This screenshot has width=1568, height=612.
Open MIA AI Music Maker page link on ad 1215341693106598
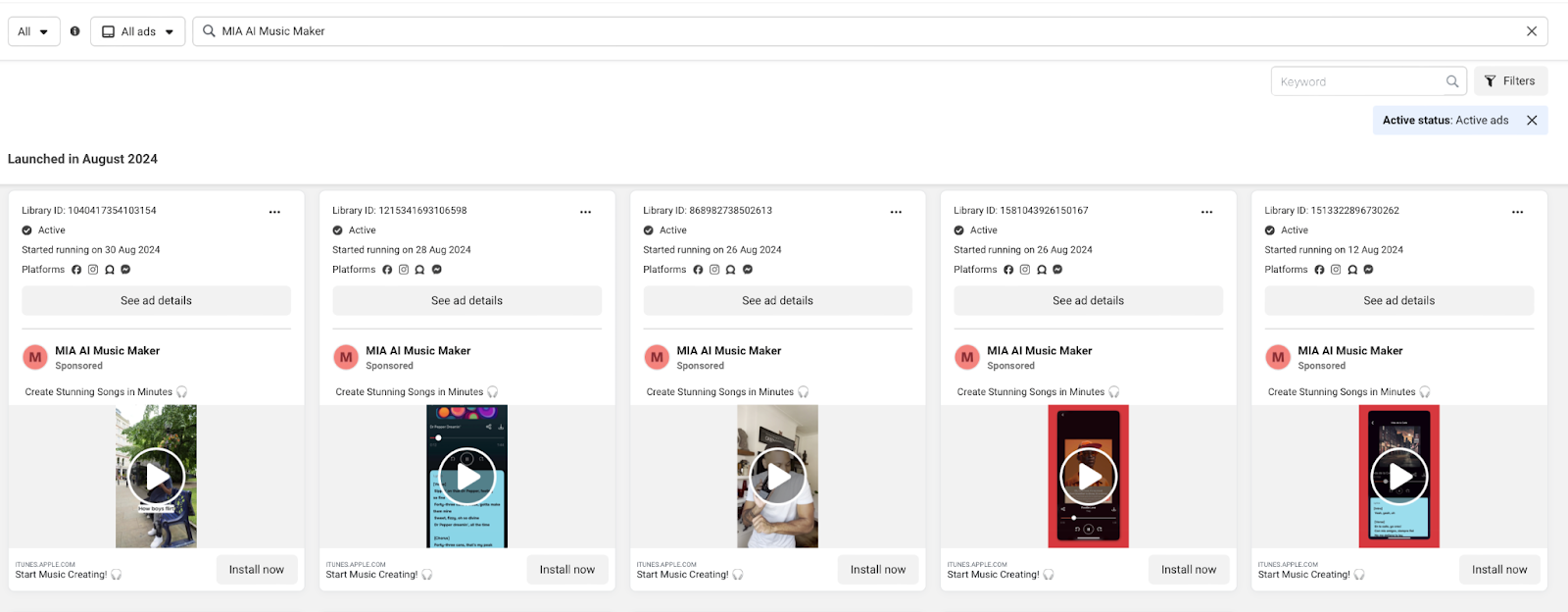[x=418, y=351]
